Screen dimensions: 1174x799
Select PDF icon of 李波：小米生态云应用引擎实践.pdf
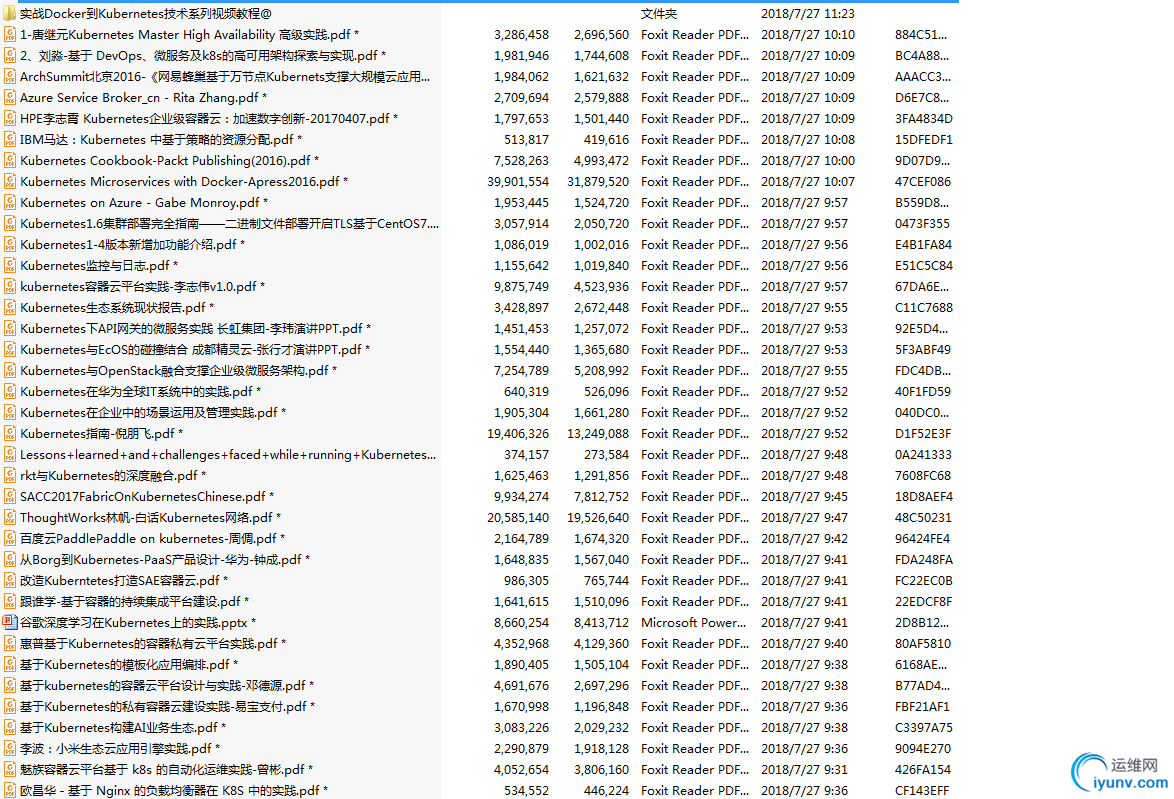[10, 748]
